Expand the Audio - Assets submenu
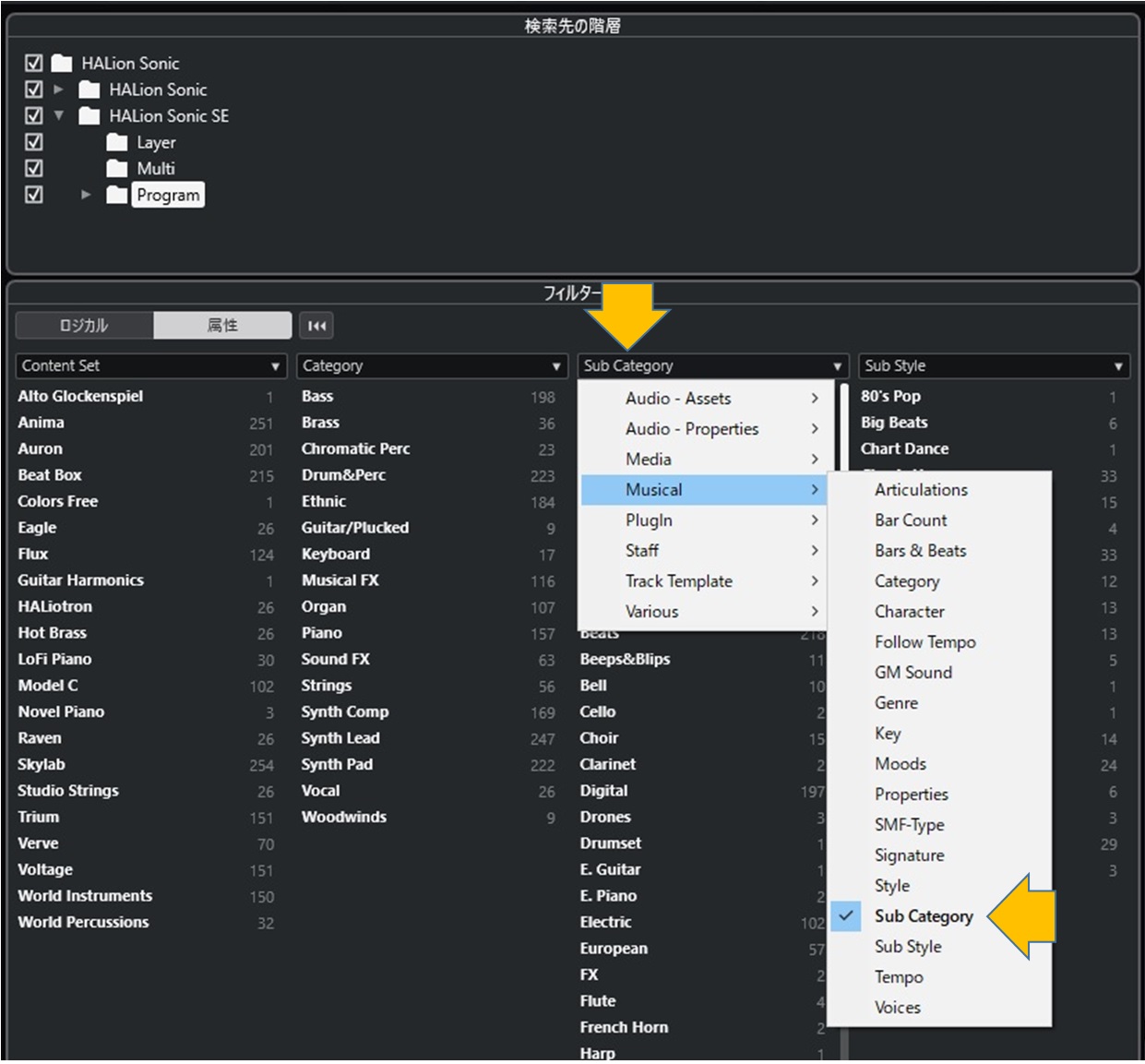Viewport: 1145px width, 1064px height. click(x=703, y=399)
